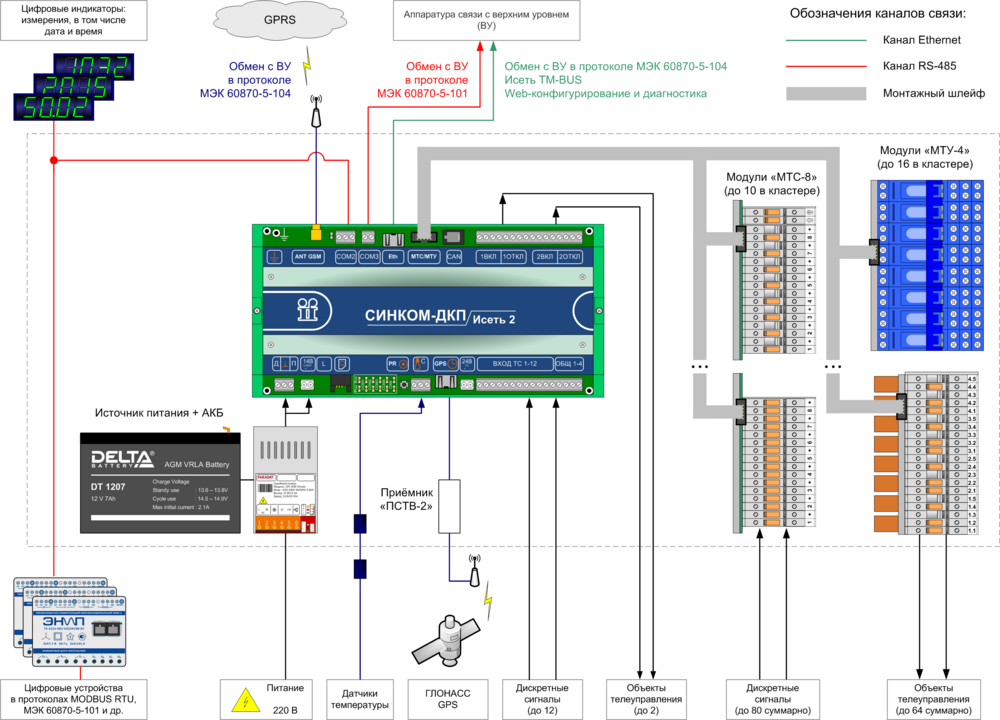Click the MTC/MTY connector label
This screenshot has width=1000, height=720.
pos(424,257)
